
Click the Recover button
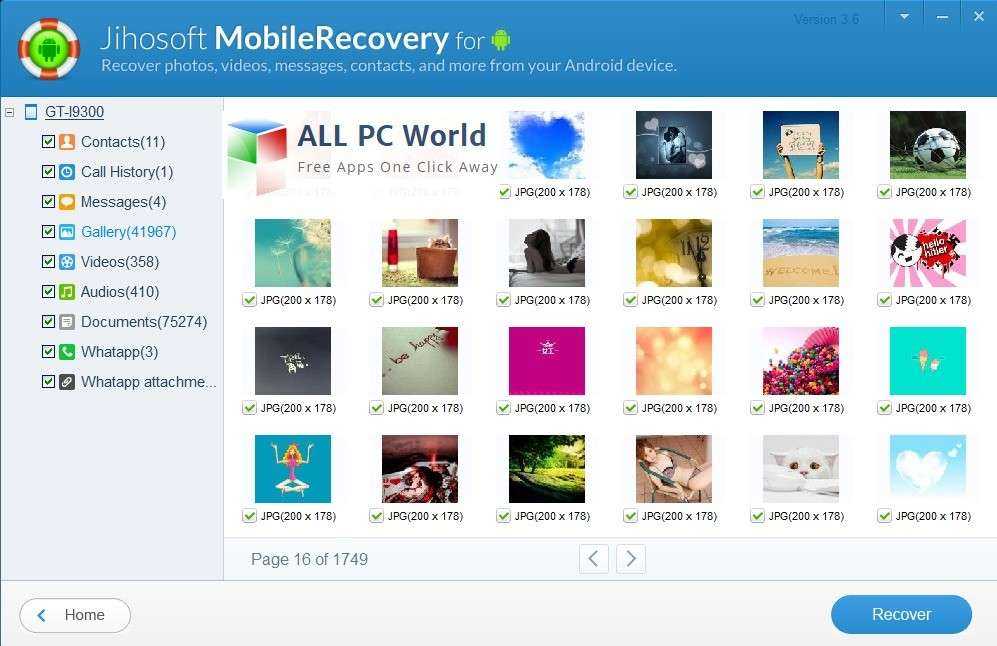click(x=901, y=614)
